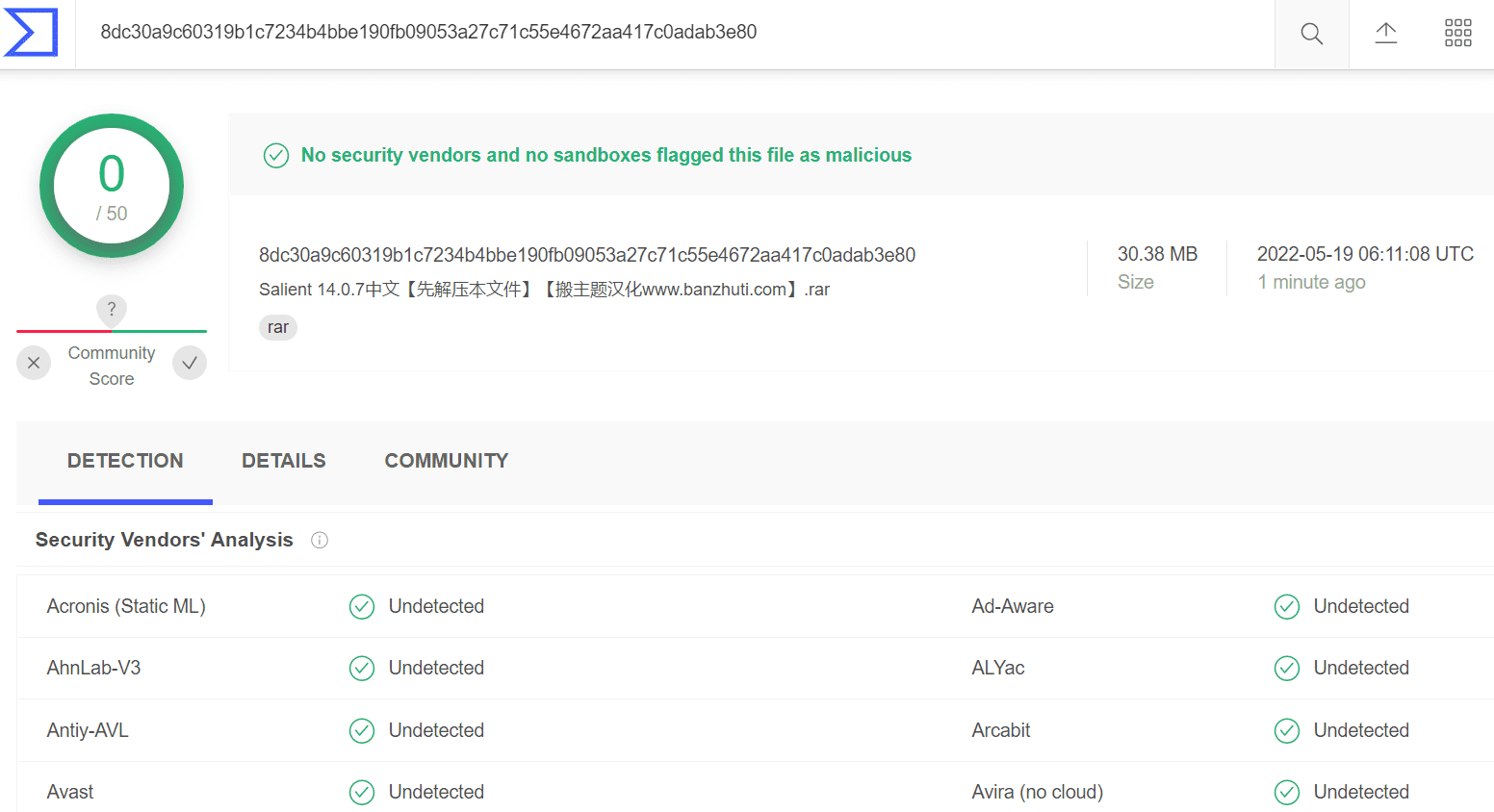This screenshot has width=1494, height=812.
Task: Click the file hash text in summary
Action: pyautogui.click(x=587, y=255)
